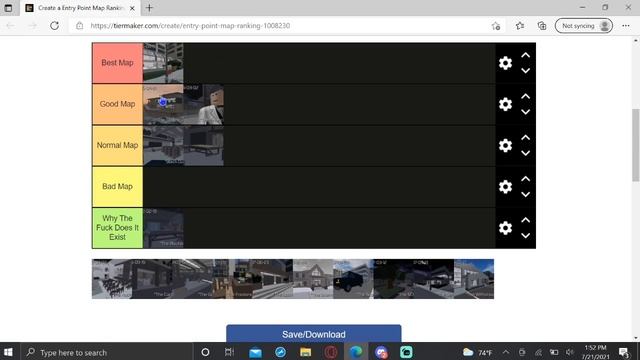Move Normal Map row up with chevron
This screenshot has height=360, width=640.
coord(526,138)
